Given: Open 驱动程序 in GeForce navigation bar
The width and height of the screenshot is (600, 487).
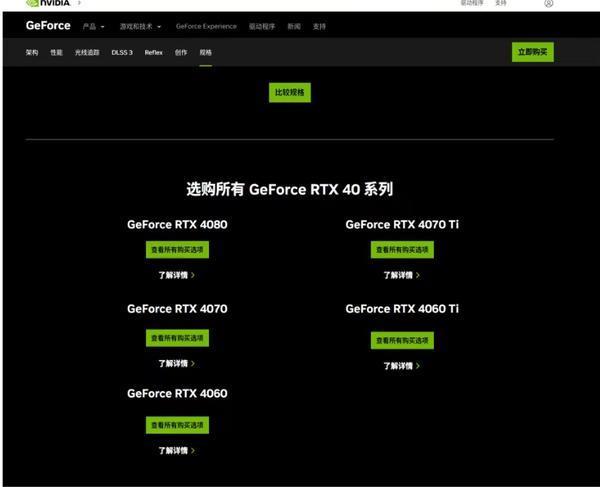Looking at the screenshot, I should point(262,26).
